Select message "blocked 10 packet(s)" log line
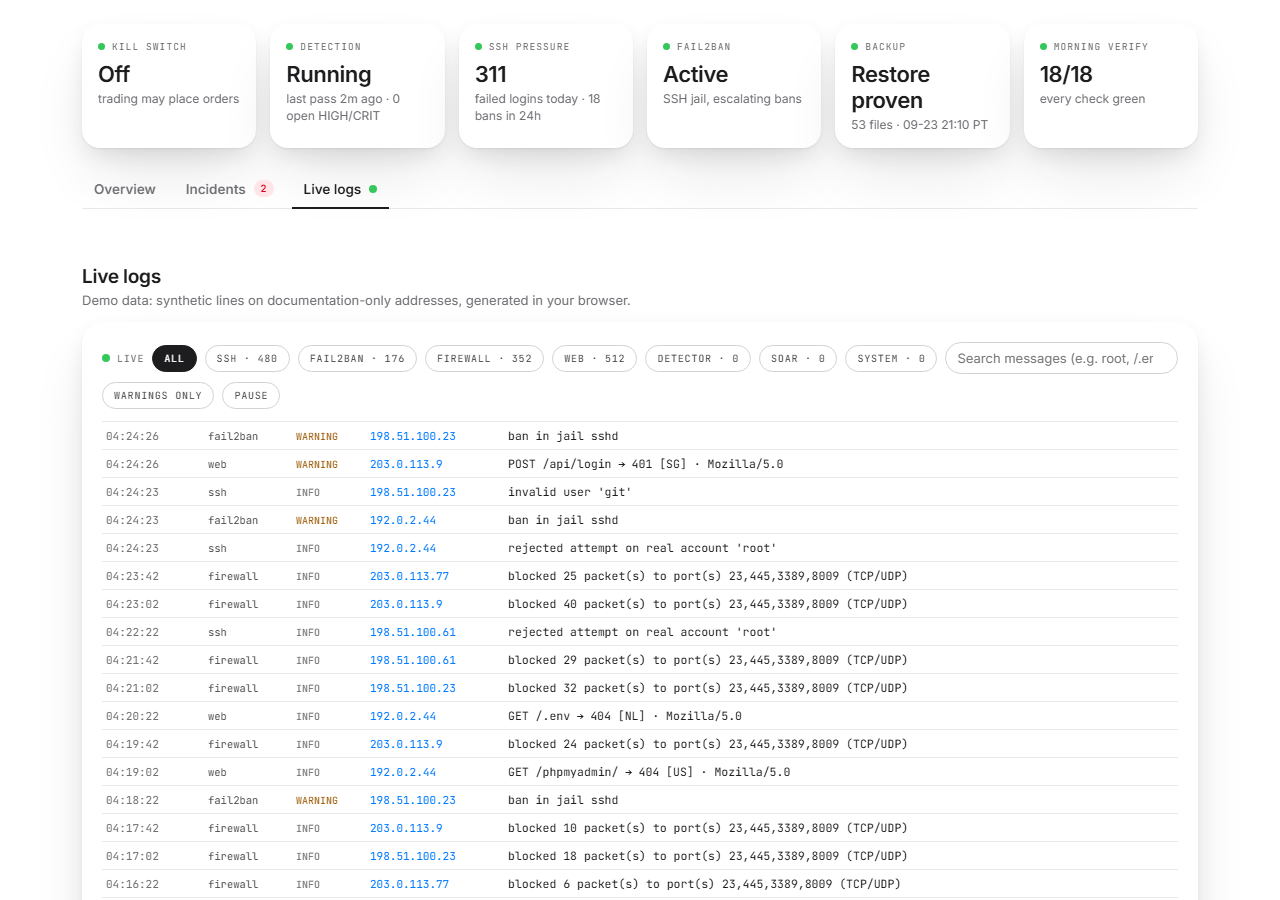The height and width of the screenshot is (900, 1280). click(x=708, y=828)
